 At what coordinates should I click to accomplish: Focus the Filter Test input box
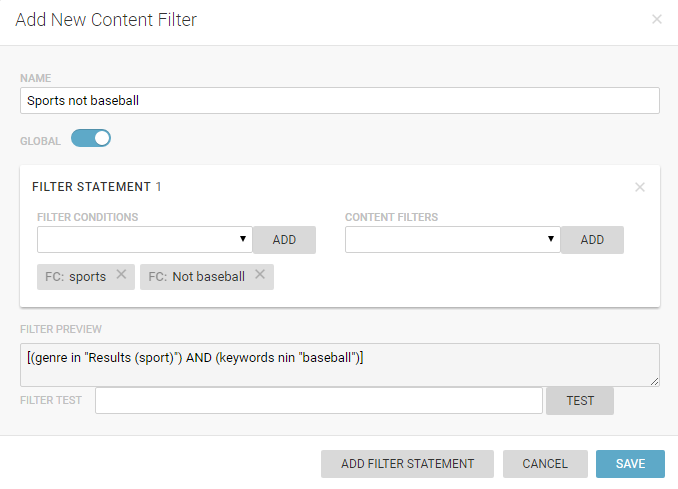[x=319, y=401]
